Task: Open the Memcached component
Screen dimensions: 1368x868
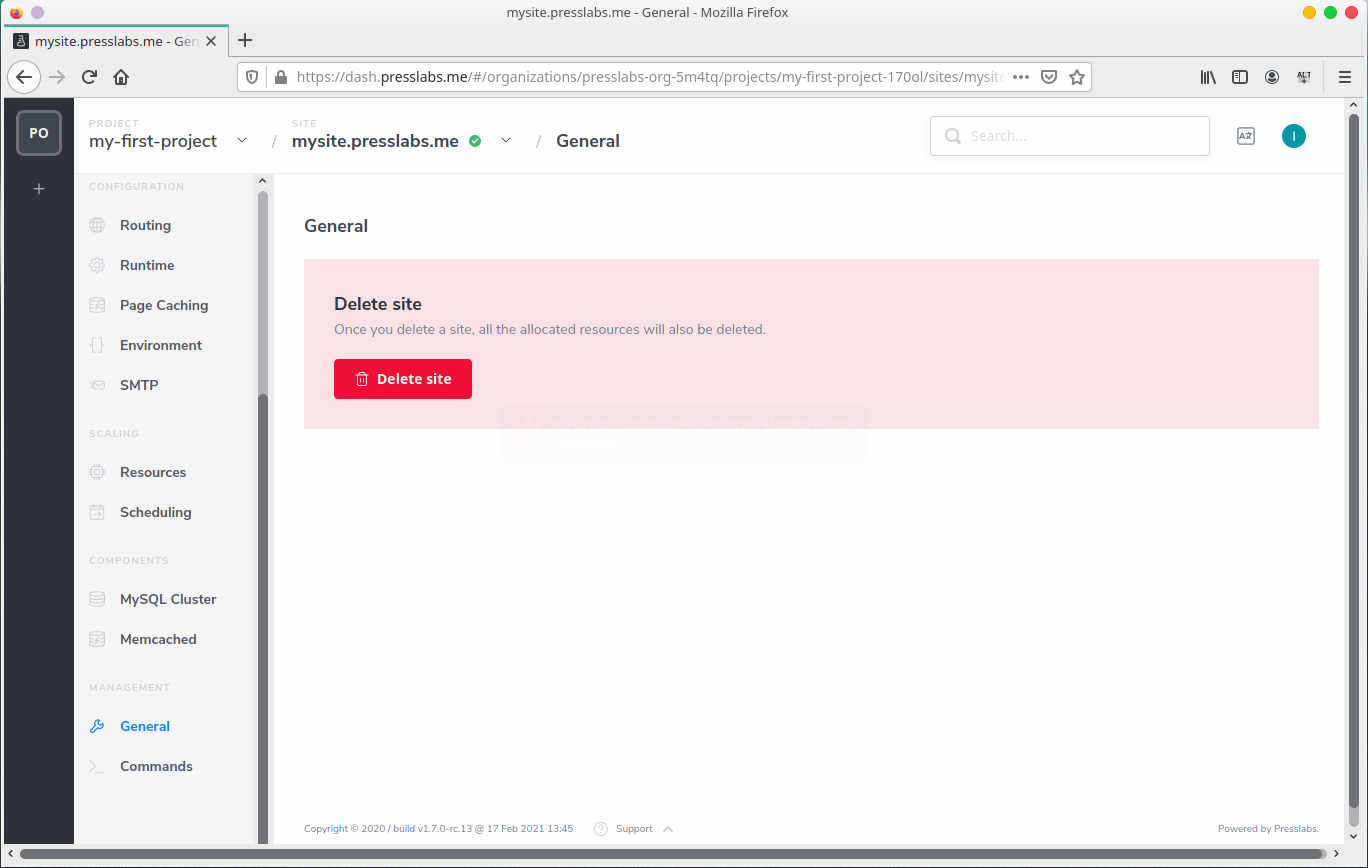Action: pos(158,639)
